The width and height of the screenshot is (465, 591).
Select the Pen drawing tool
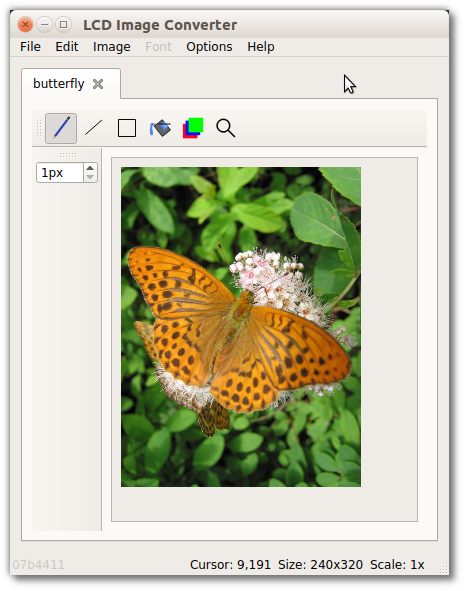pyautogui.click(x=61, y=128)
